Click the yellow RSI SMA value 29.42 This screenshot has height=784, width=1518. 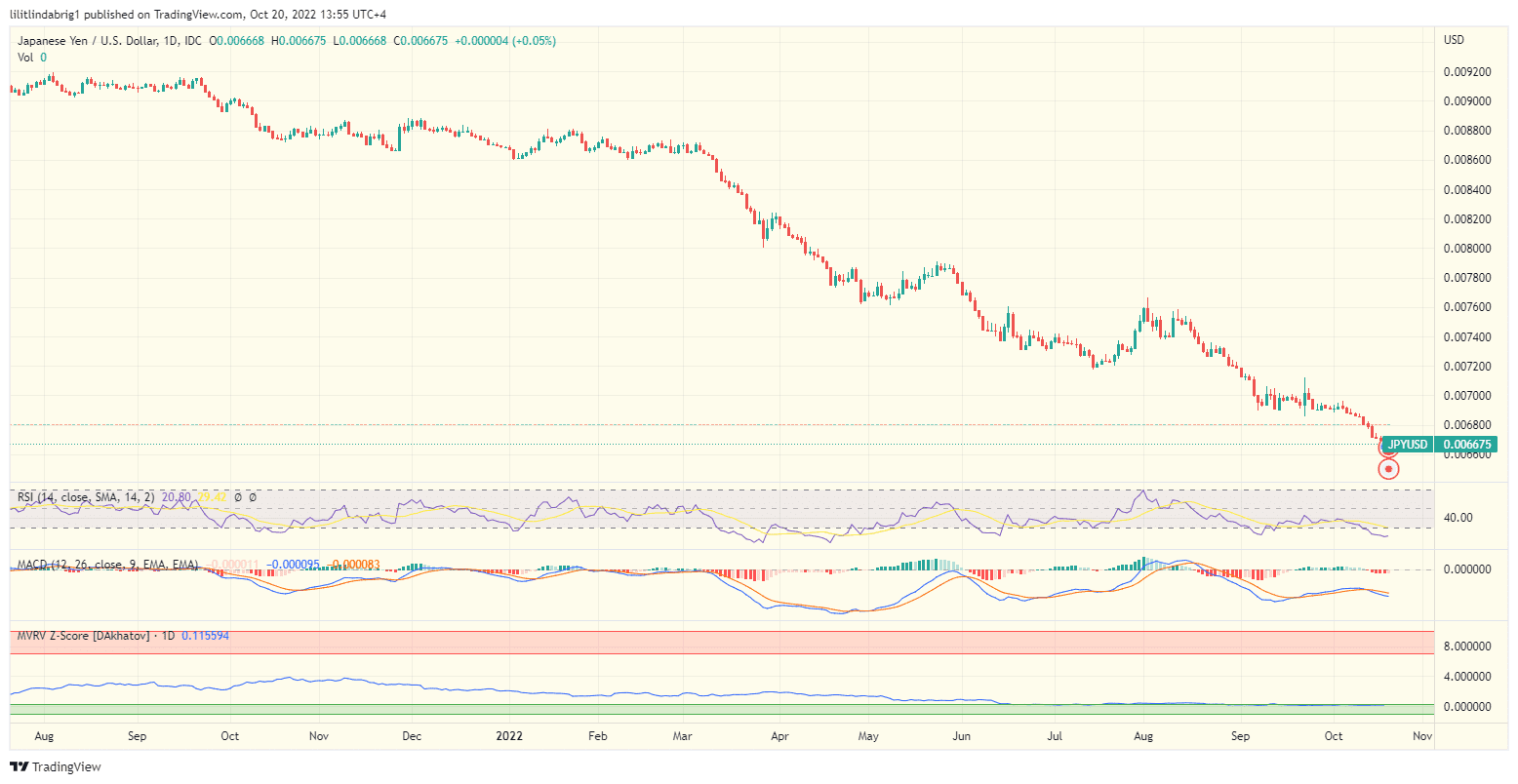(x=212, y=497)
